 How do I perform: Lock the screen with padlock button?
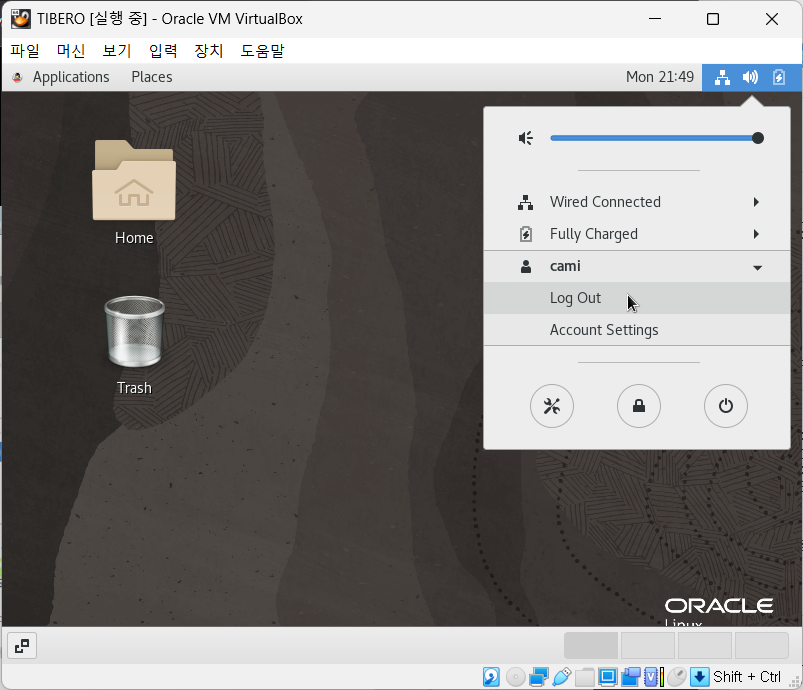click(x=639, y=406)
